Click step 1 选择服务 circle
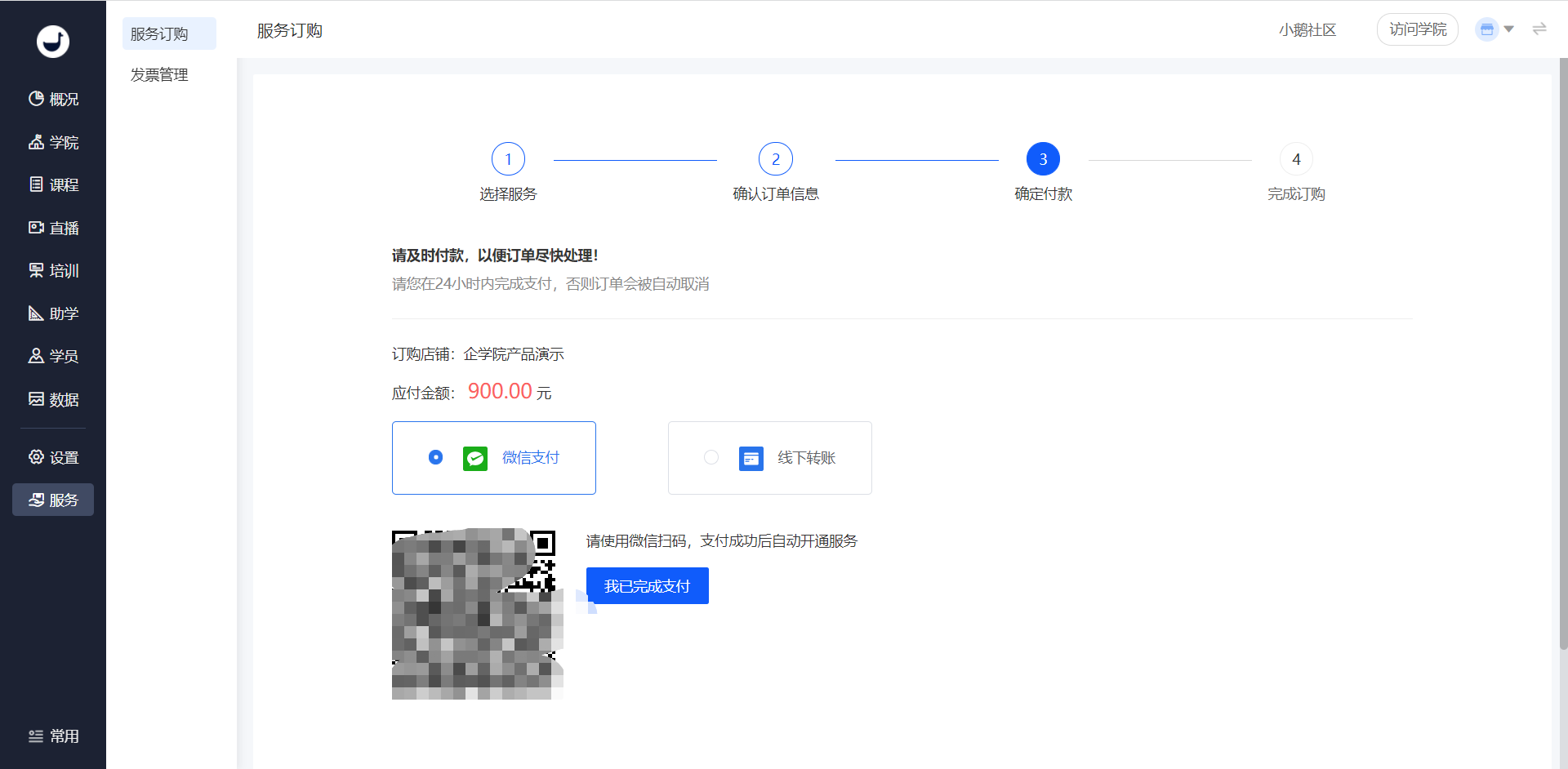The height and width of the screenshot is (769, 1568). point(508,159)
